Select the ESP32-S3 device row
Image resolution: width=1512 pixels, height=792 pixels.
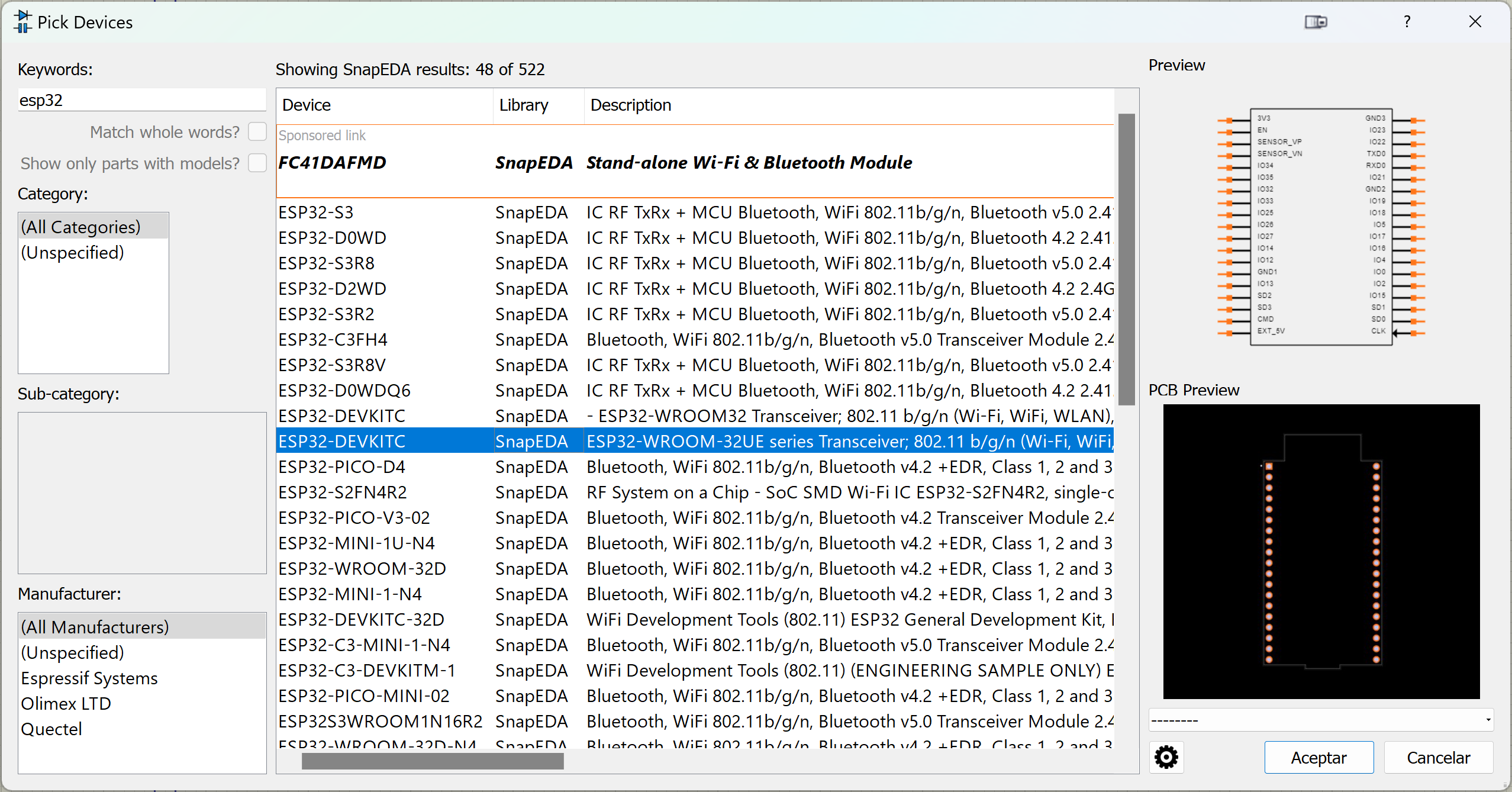point(695,212)
